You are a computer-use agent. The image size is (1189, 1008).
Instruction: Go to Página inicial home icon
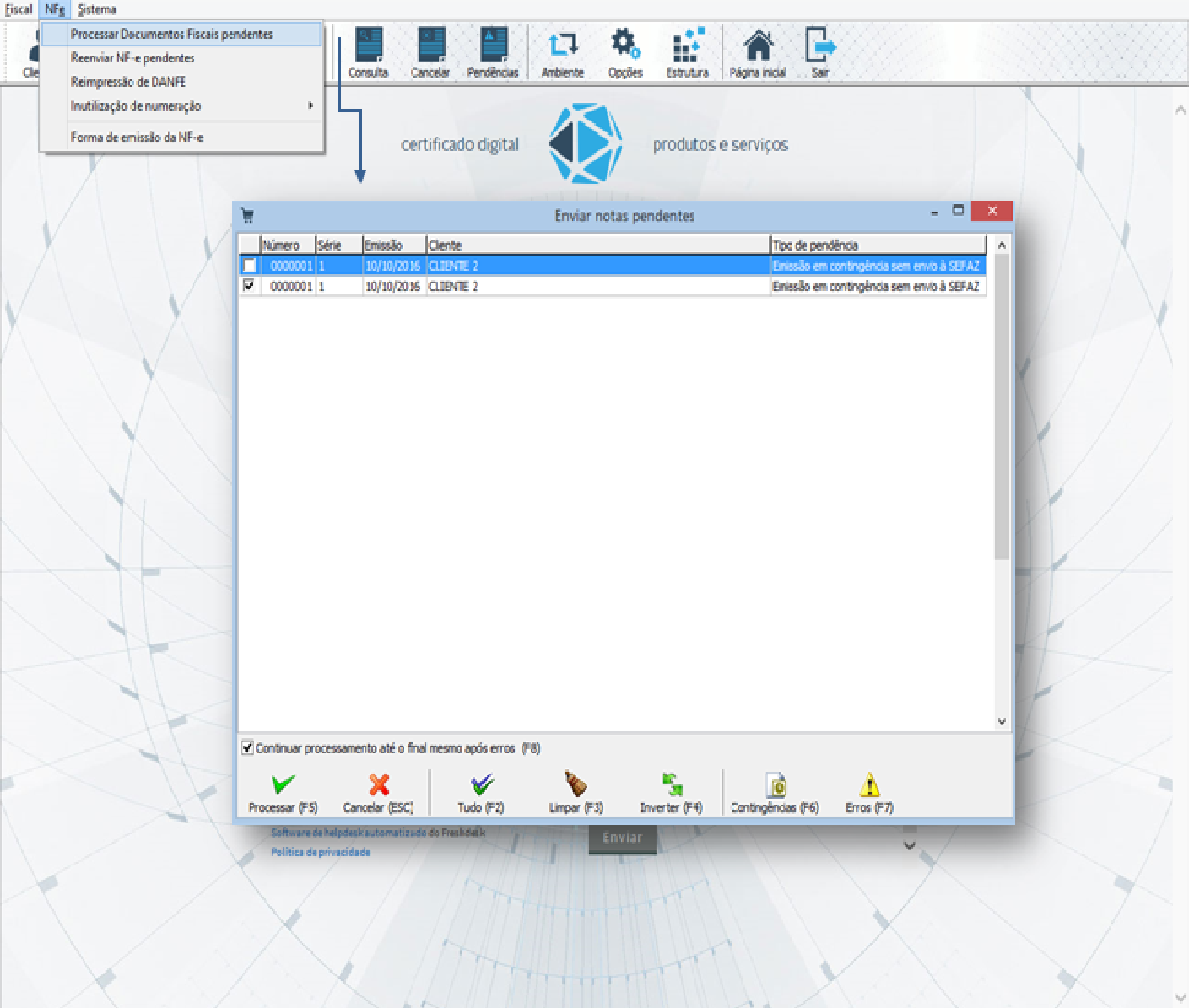pos(758,52)
